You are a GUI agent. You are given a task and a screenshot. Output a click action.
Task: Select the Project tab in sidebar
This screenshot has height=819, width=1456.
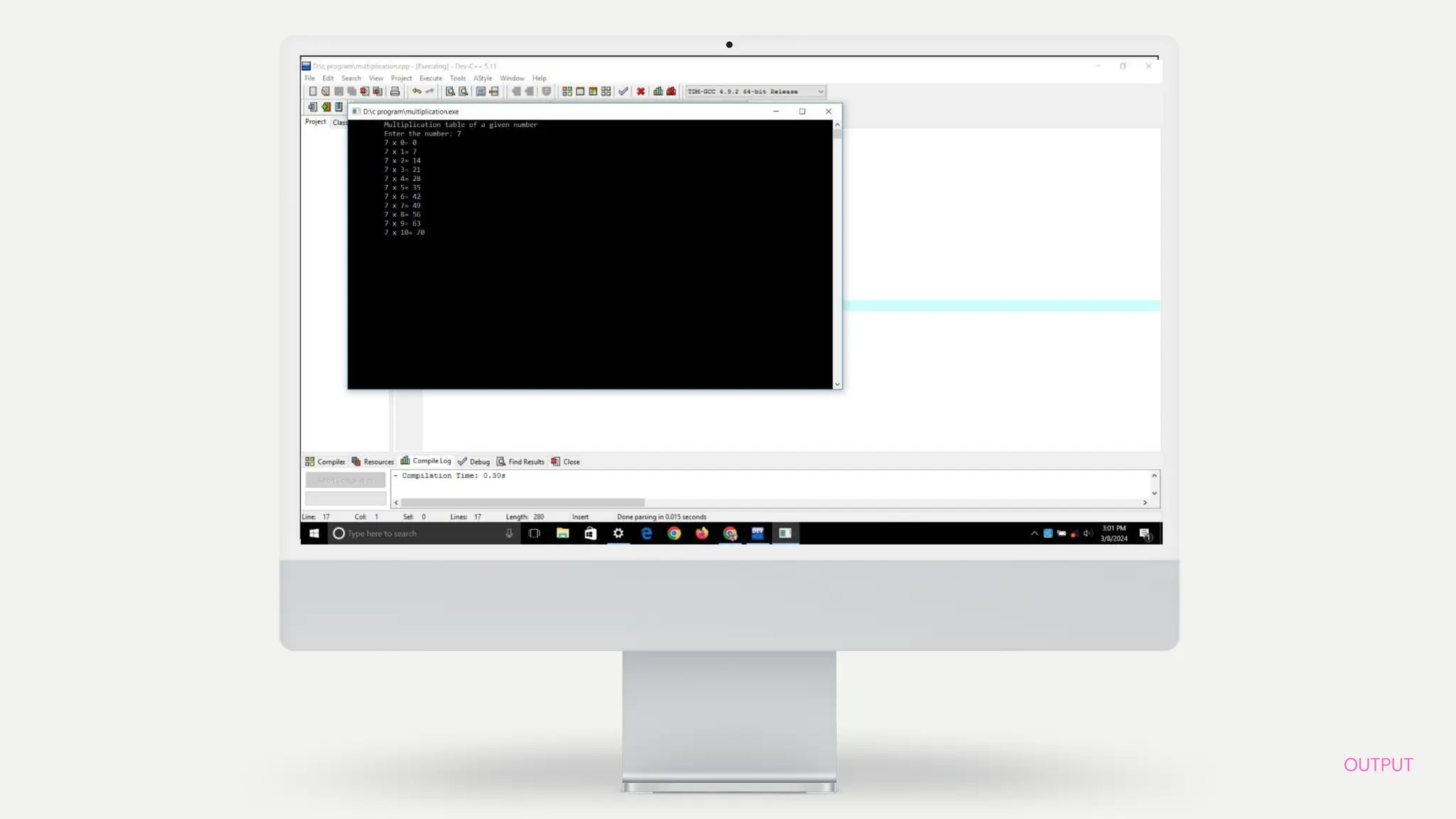(x=315, y=122)
